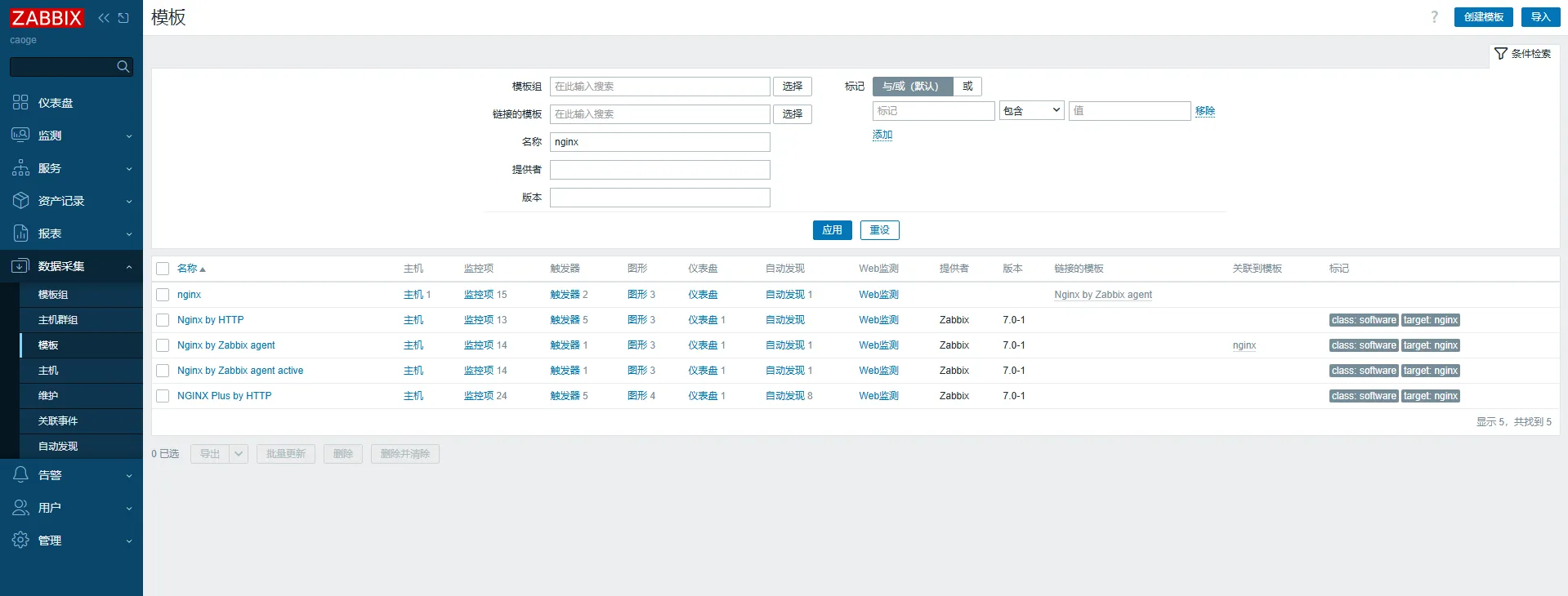Image resolution: width=1568 pixels, height=596 pixels.
Task: Tick NGINX Plus by HTTP checkbox
Action: (163, 396)
